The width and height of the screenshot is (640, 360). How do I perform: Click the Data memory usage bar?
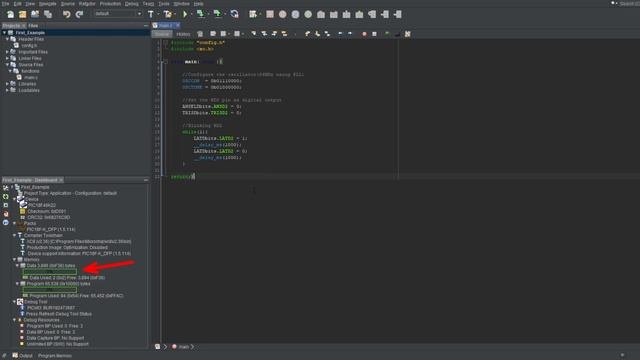coord(50,271)
